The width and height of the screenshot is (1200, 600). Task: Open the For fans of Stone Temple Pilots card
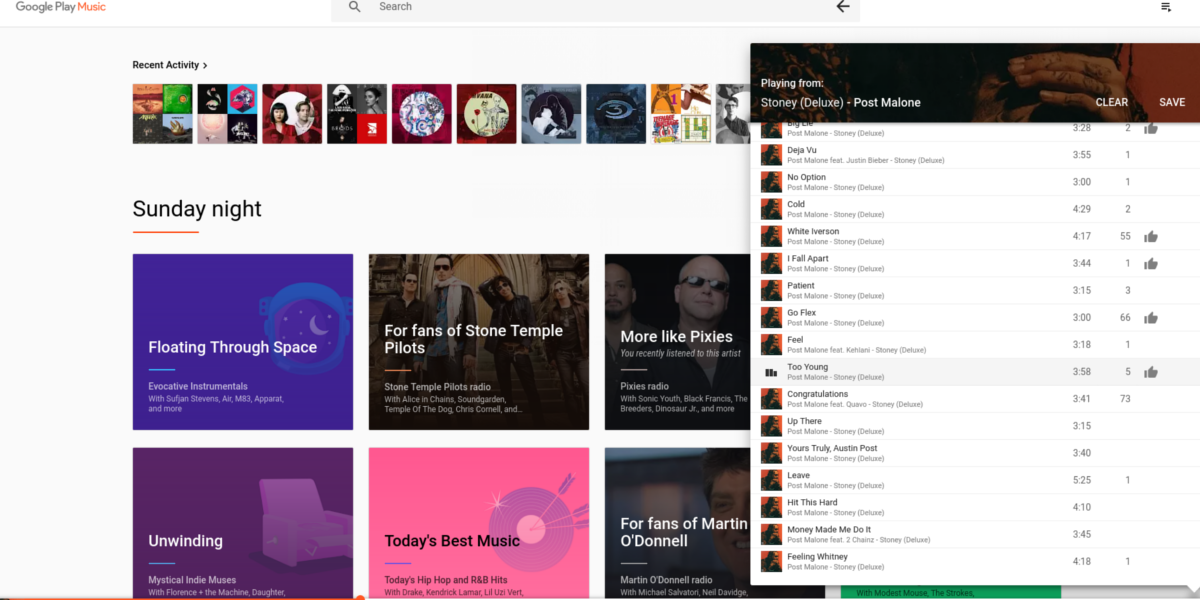click(479, 342)
